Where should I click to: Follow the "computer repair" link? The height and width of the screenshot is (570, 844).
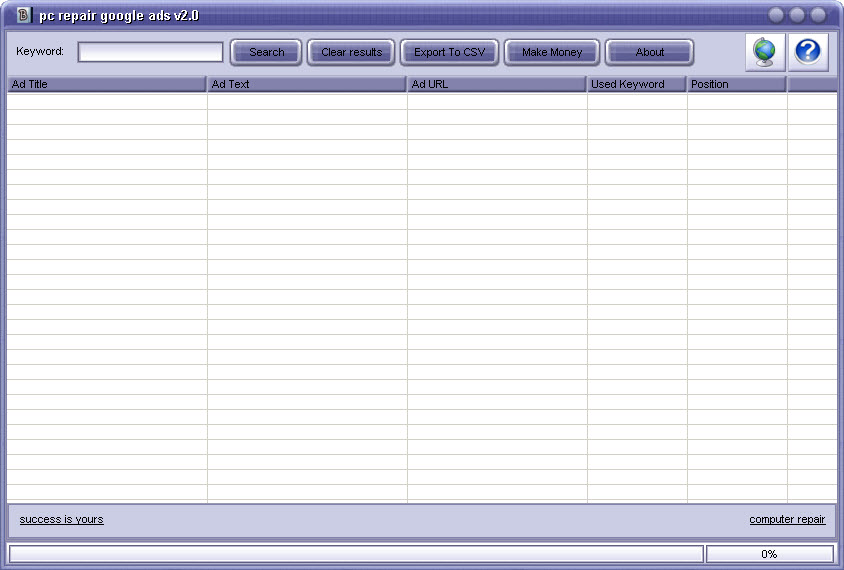[x=787, y=519]
